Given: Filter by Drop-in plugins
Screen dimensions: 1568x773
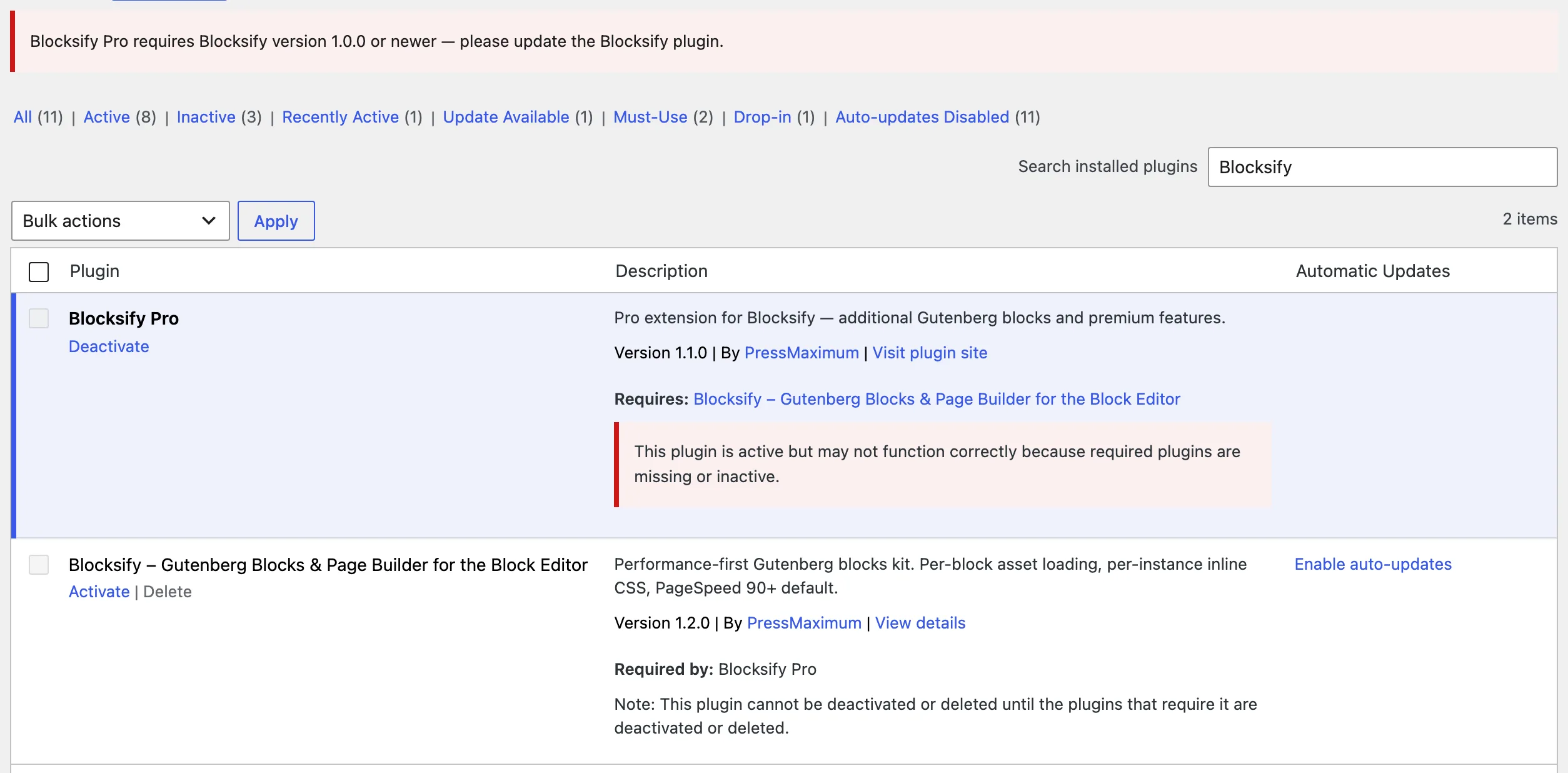Looking at the screenshot, I should click(x=763, y=117).
